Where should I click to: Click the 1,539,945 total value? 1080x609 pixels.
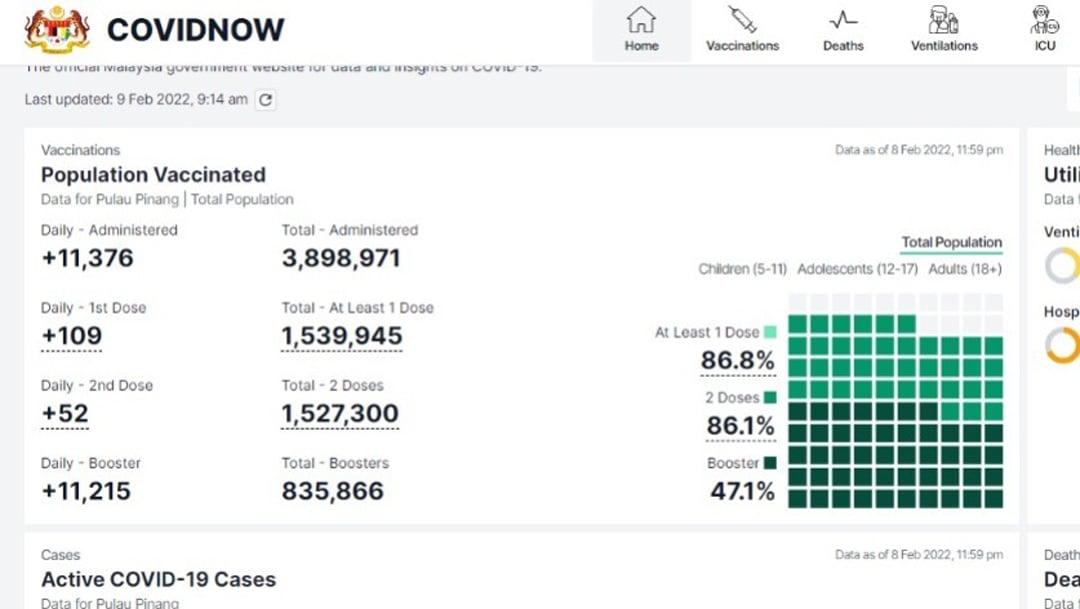(x=342, y=336)
